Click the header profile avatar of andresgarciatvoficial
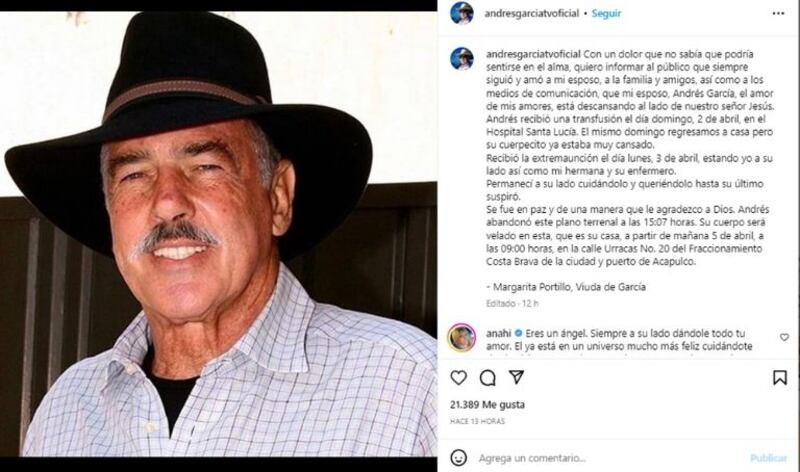800x472 pixels. (461, 13)
